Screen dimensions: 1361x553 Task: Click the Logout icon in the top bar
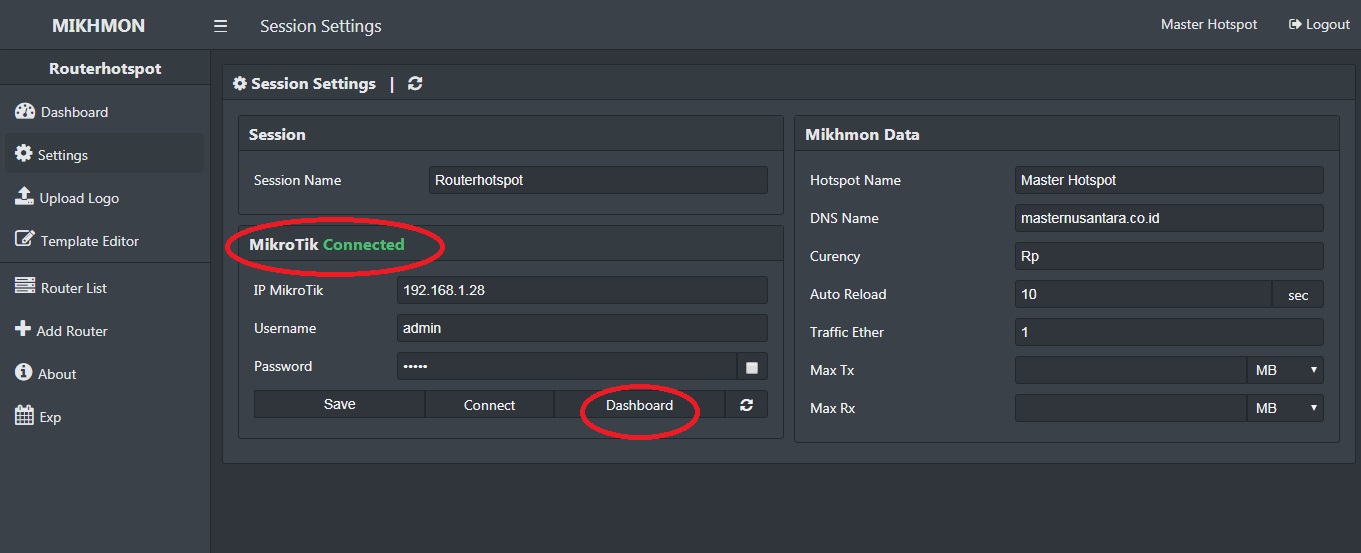[x=1295, y=24]
